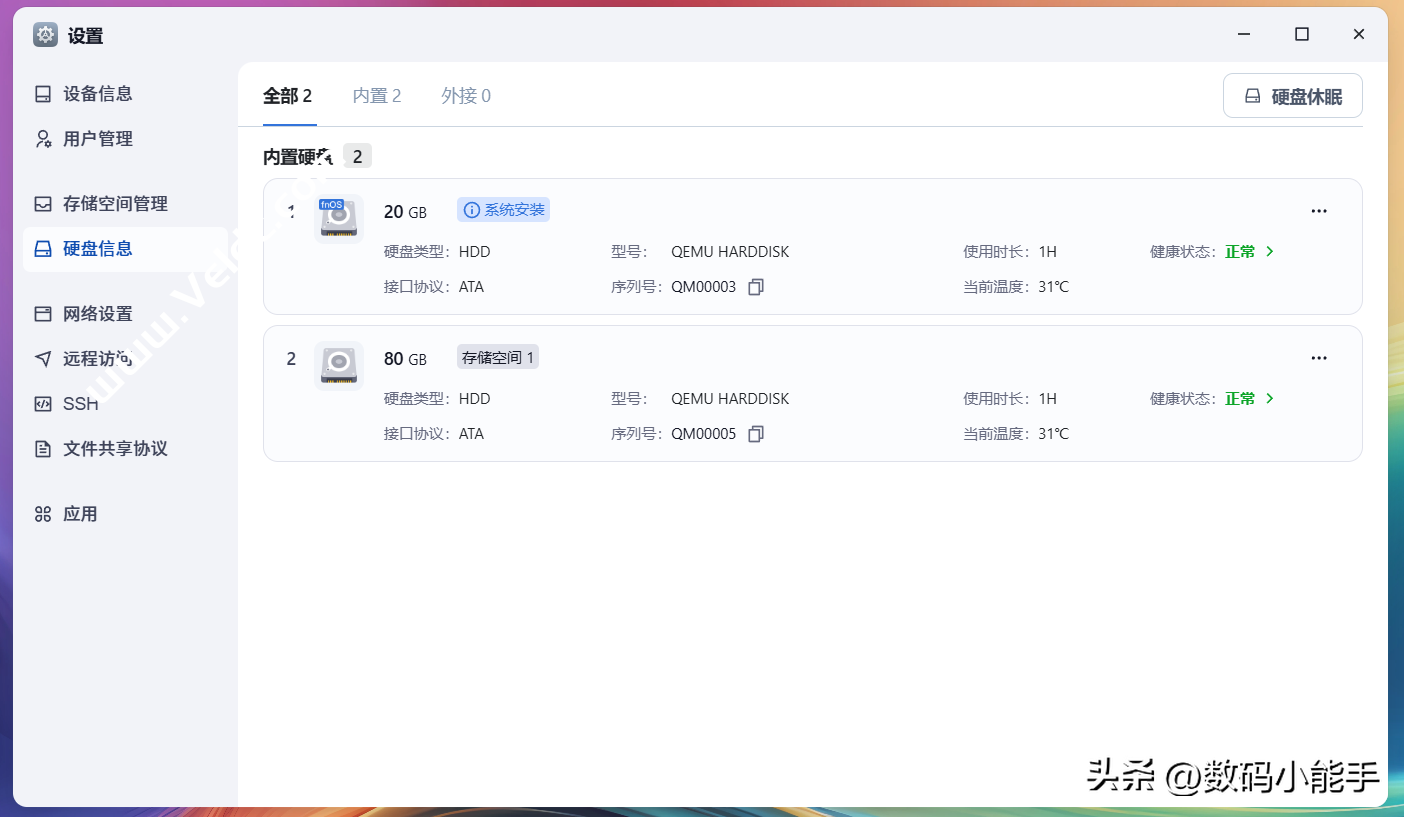Open 应用 section in sidebar
The height and width of the screenshot is (817, 1404).
(x=80, y=514)
